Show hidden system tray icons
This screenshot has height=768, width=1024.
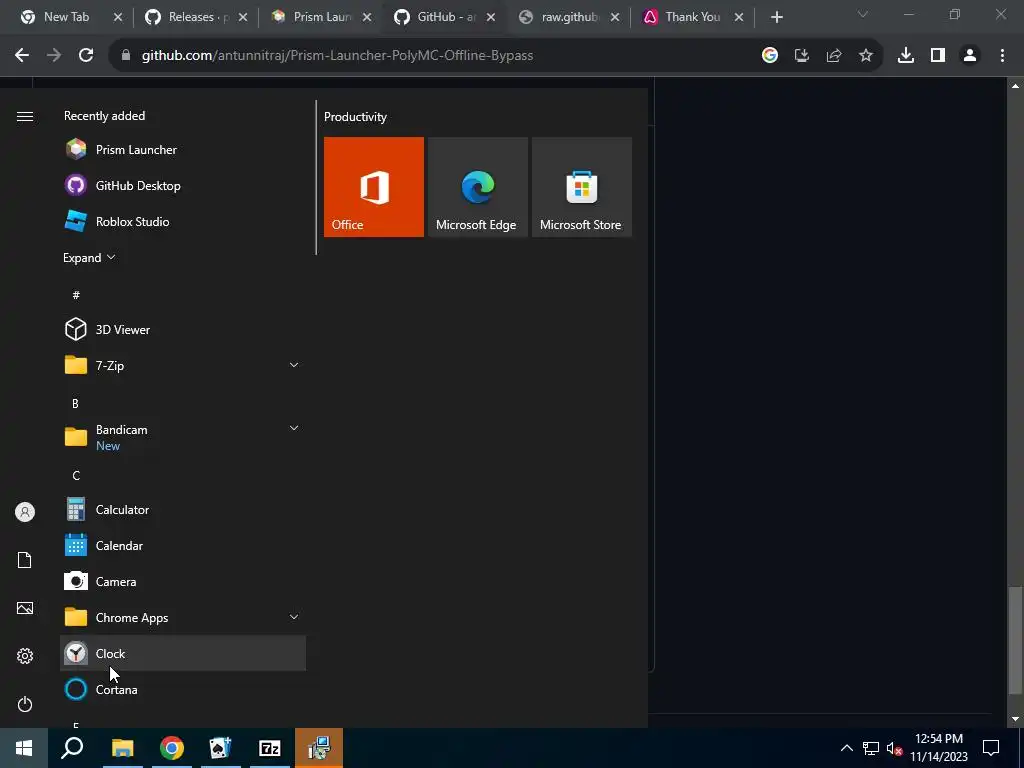(x=846, y=748)
